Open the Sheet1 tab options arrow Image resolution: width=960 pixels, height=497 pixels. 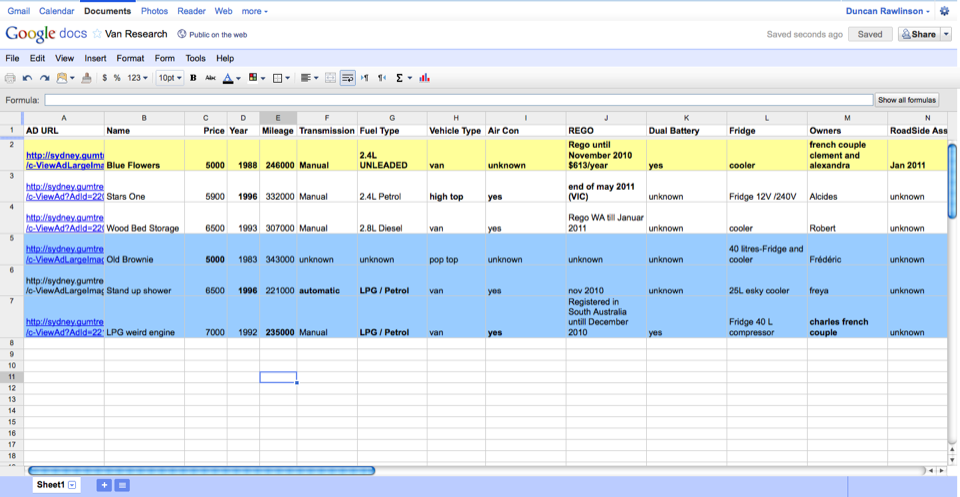click(x=72, y=485)
